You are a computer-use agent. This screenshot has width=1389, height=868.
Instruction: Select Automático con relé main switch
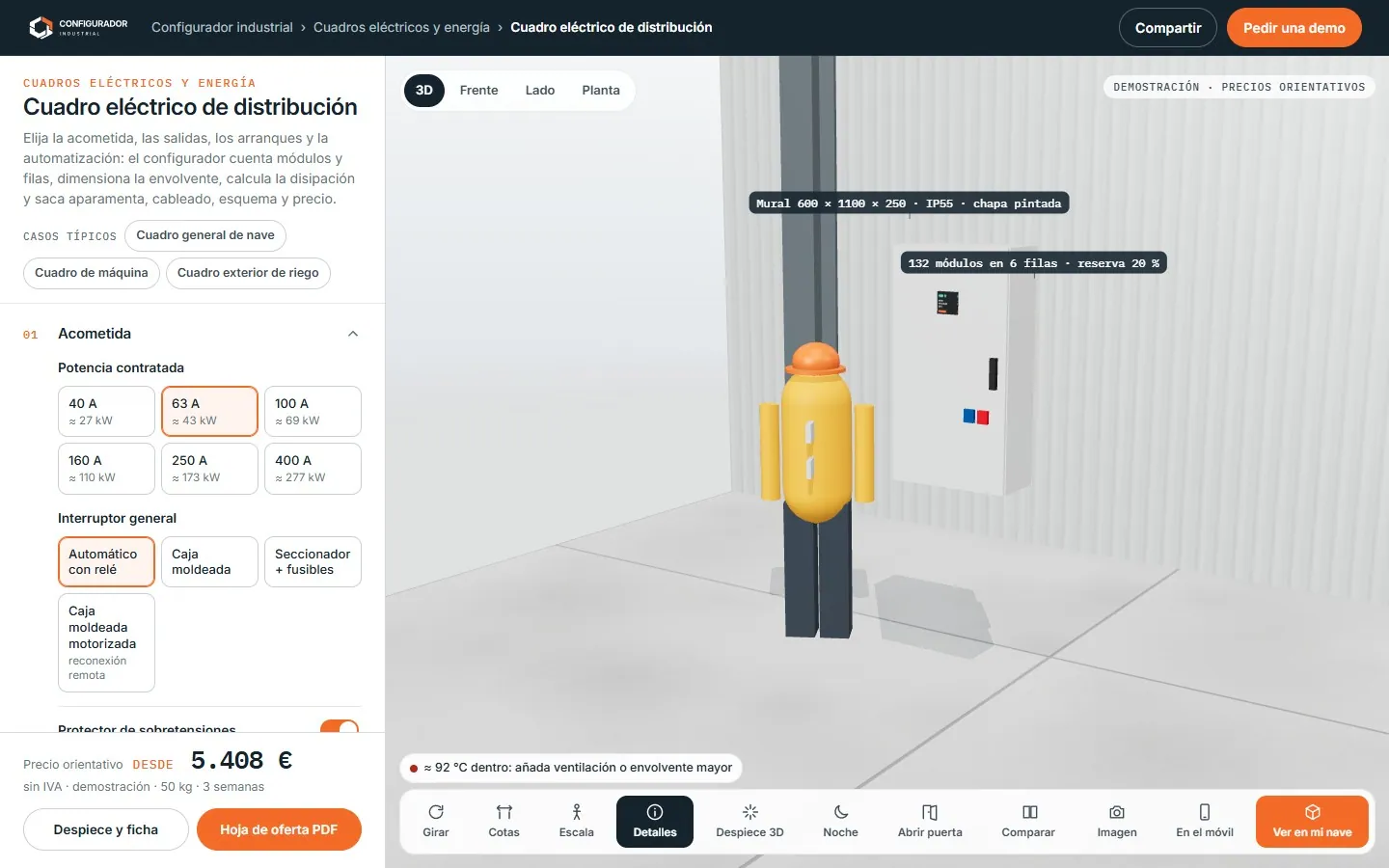106,561
